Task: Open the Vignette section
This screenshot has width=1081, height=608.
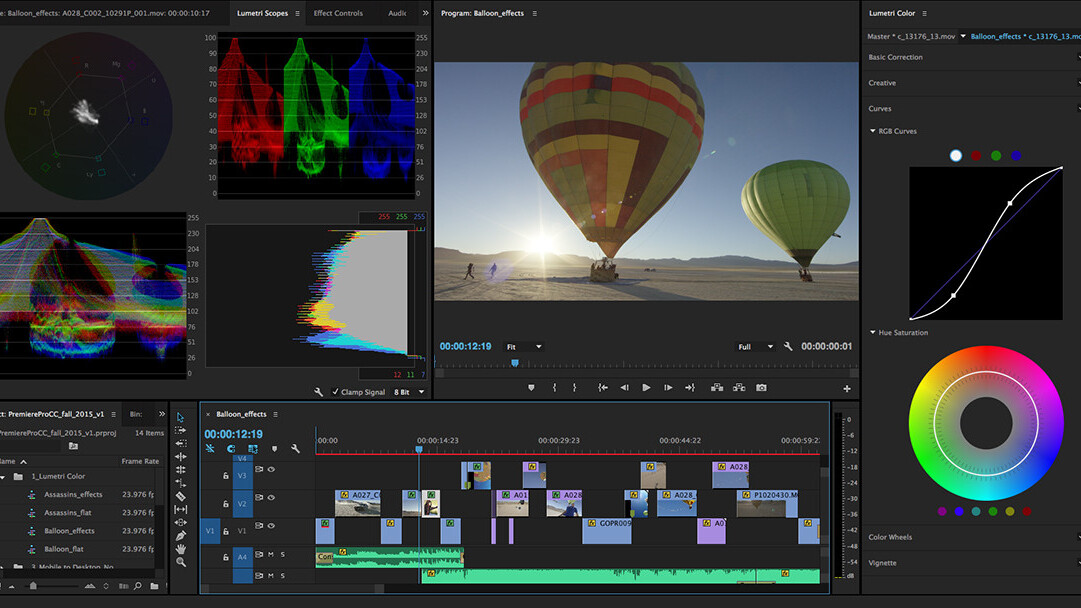Action: pos(882,563)
